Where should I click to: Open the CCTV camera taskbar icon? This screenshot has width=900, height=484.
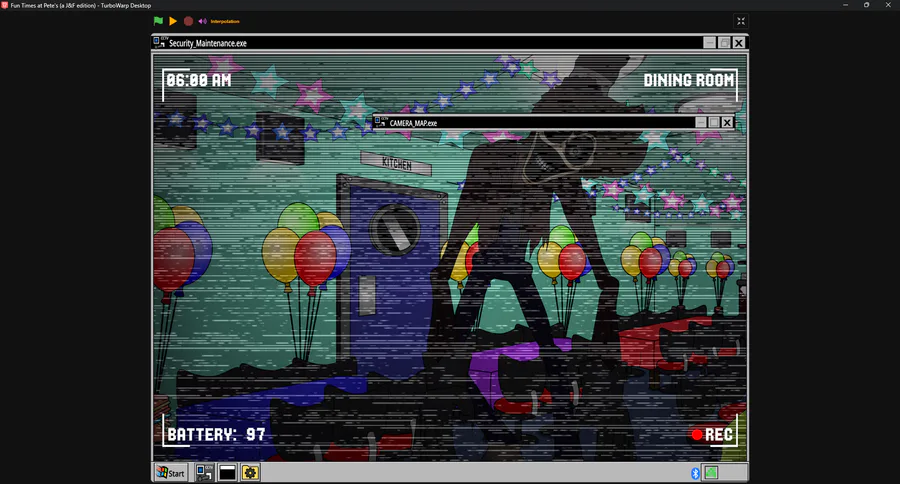coord(204,473)
